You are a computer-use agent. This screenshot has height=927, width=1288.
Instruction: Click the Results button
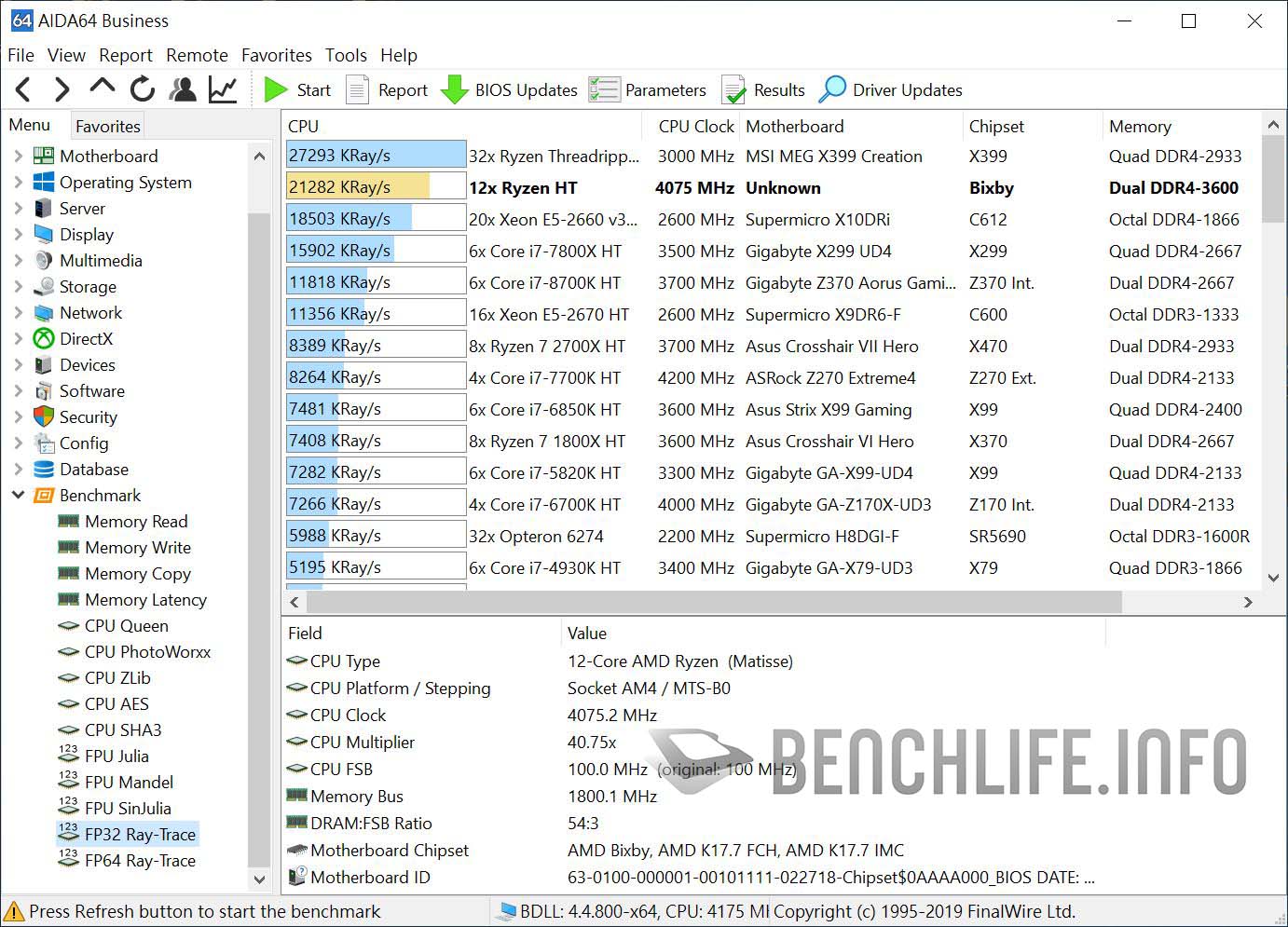pos(763,89)
